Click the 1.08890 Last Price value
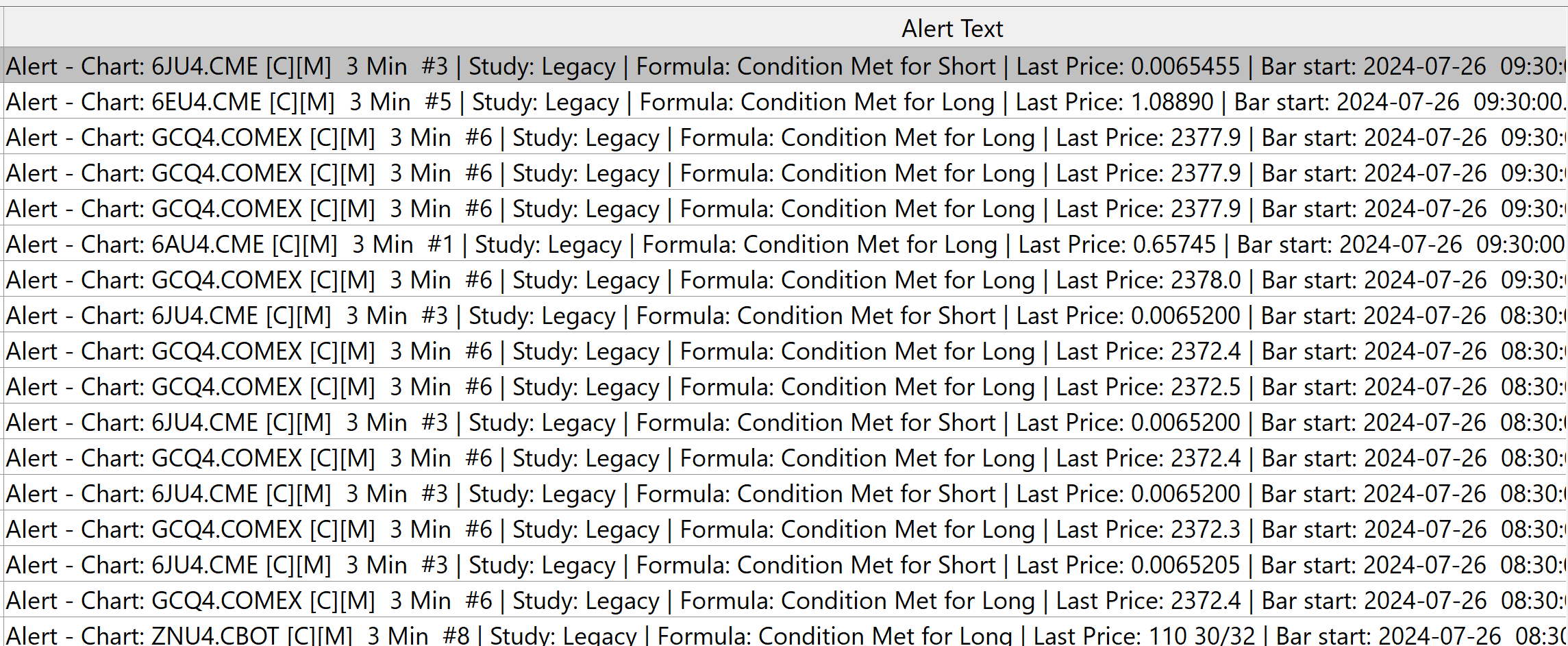Image resolution: width=1568 pixels, height=646 pixels. [1171, 102]
